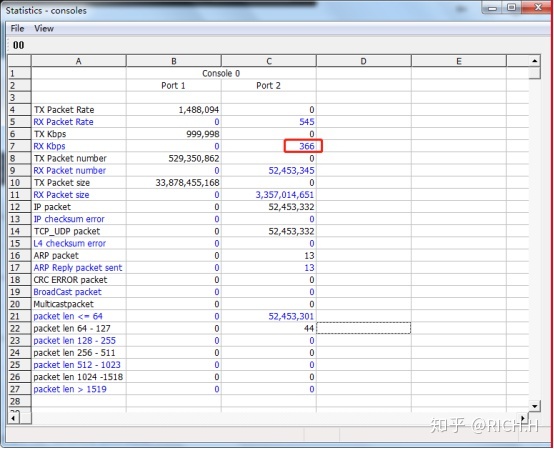The height and width of the screenshot is (449, 554).
Task: Select column D header
Action: pos(364,61)
